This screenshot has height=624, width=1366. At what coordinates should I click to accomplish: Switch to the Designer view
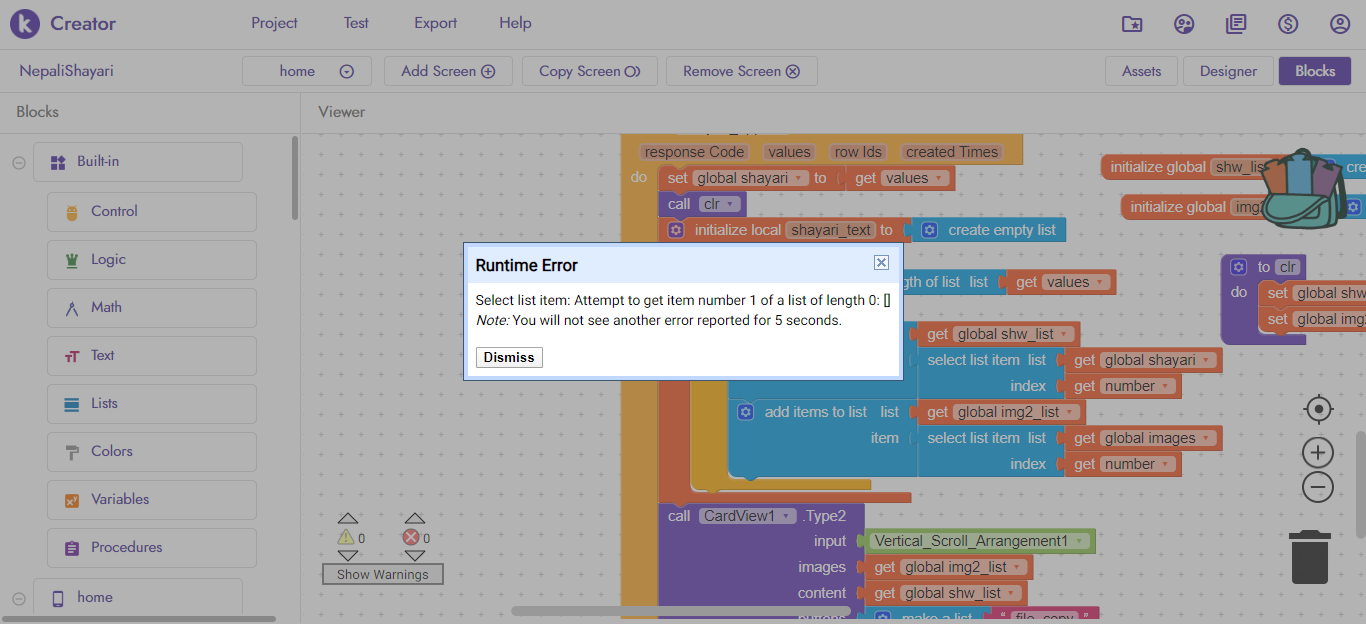1228,71
